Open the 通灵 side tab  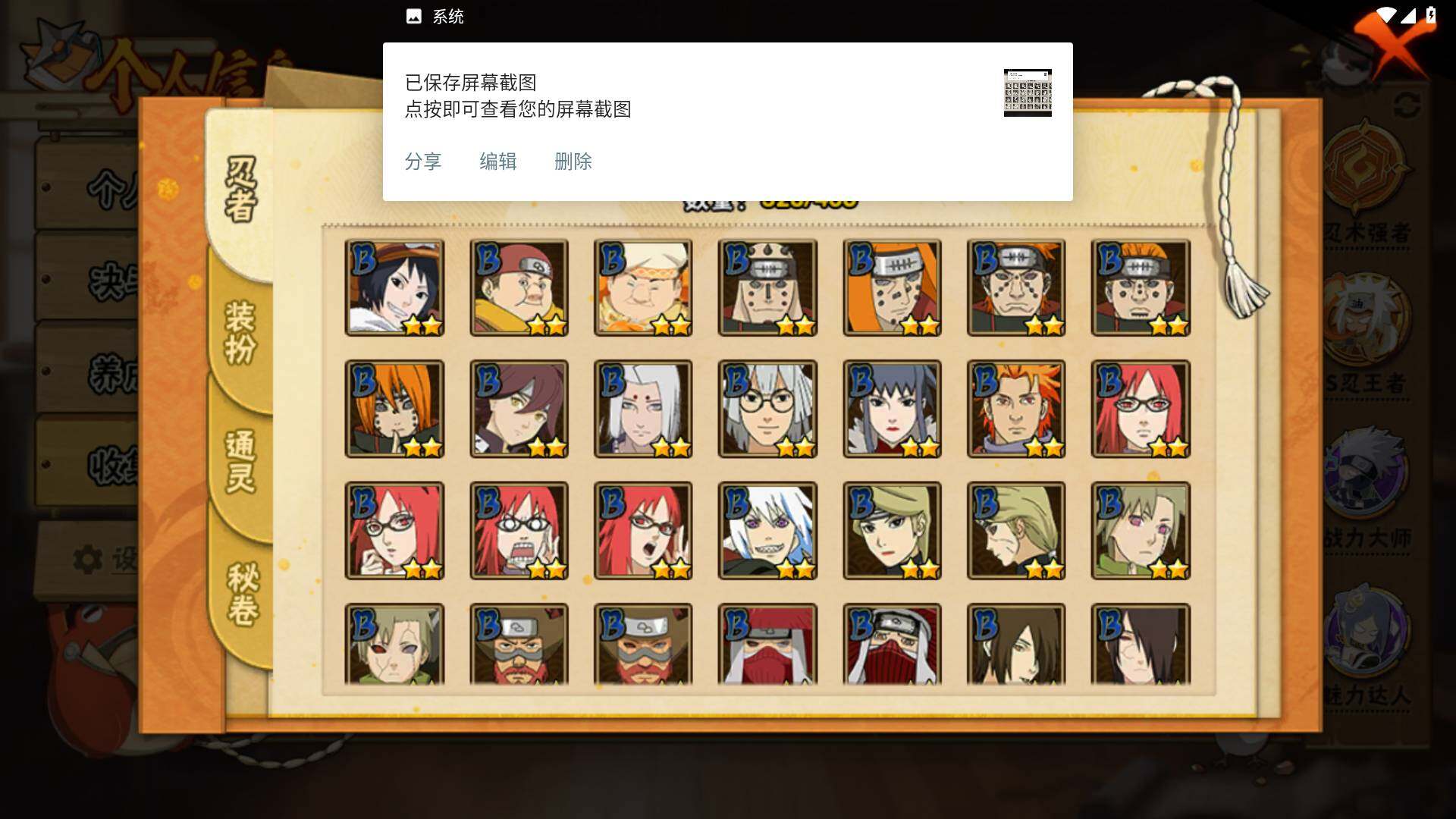(x=241, y=463)
